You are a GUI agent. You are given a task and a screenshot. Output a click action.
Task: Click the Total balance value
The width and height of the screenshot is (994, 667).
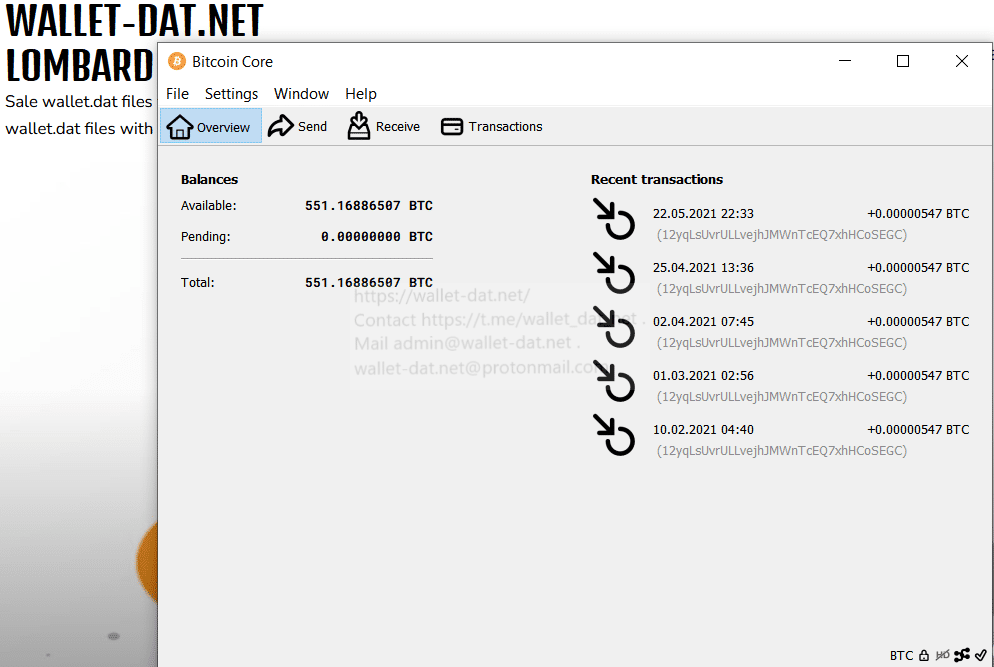(368, 282)
